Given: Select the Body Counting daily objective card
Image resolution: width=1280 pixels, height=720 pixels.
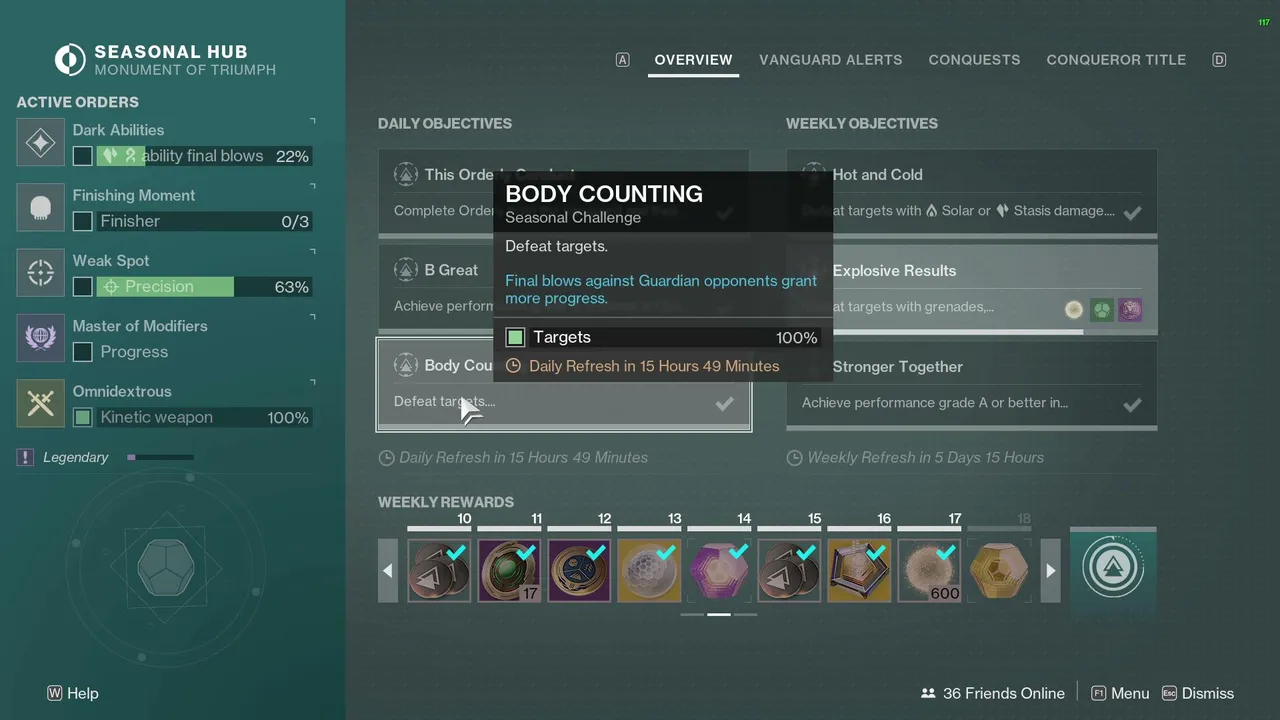Looking at the screenshot, I should click(564, 385).
